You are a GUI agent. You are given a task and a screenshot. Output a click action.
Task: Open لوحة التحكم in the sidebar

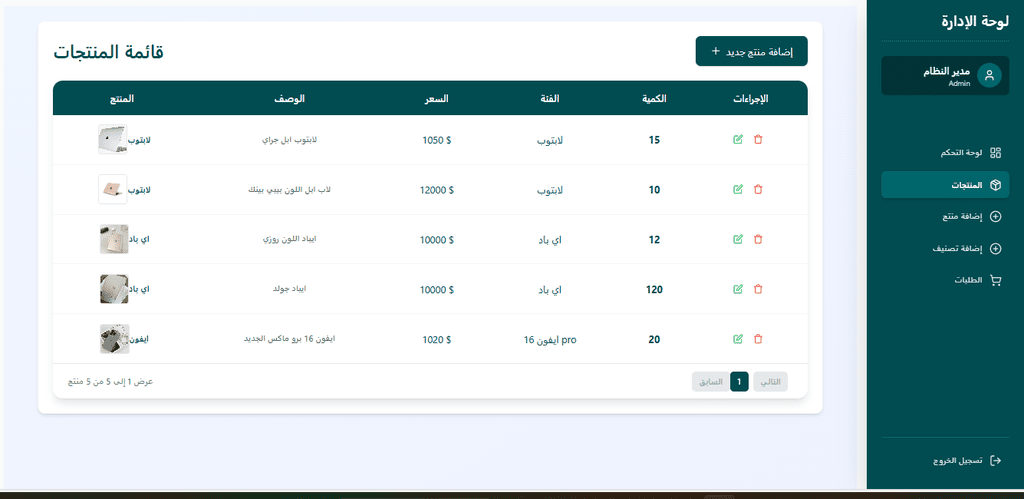[945, 153]
